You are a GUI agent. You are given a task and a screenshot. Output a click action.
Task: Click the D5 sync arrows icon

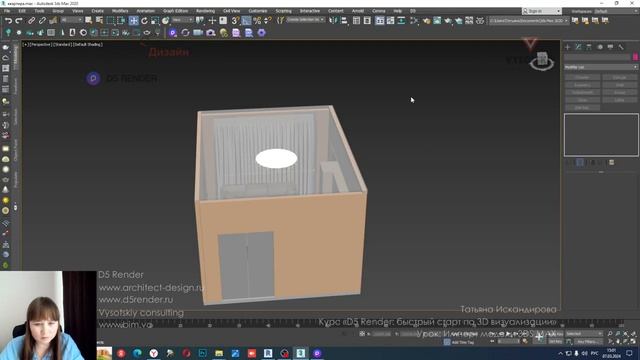185,33
